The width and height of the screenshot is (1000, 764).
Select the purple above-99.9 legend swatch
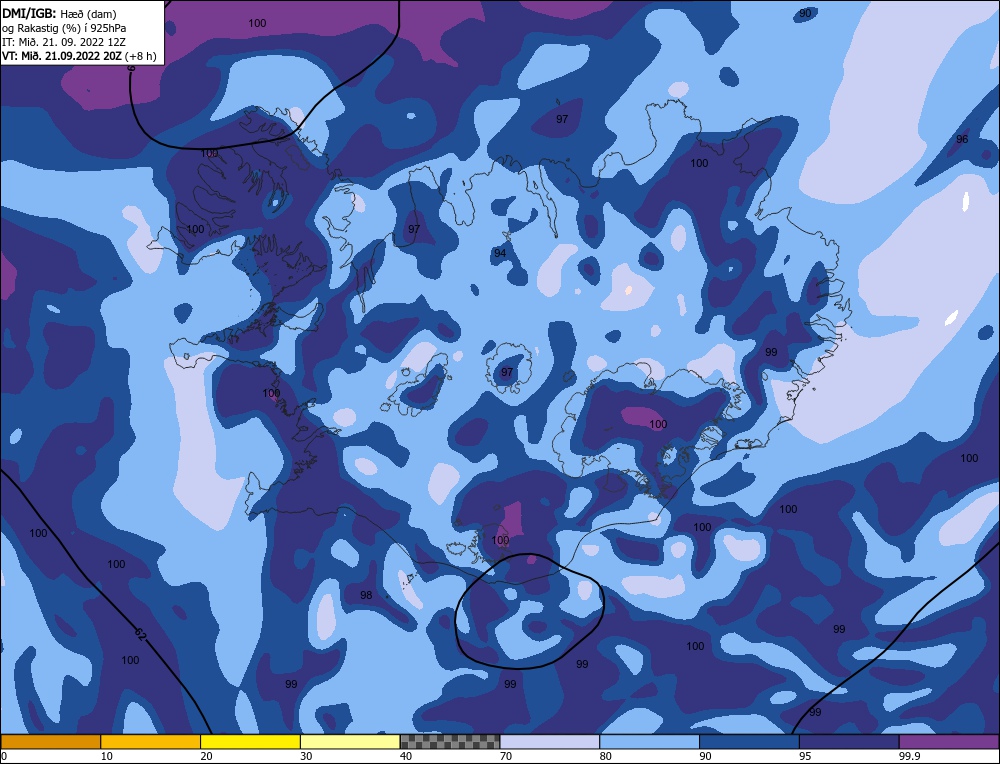click(949, 741)
